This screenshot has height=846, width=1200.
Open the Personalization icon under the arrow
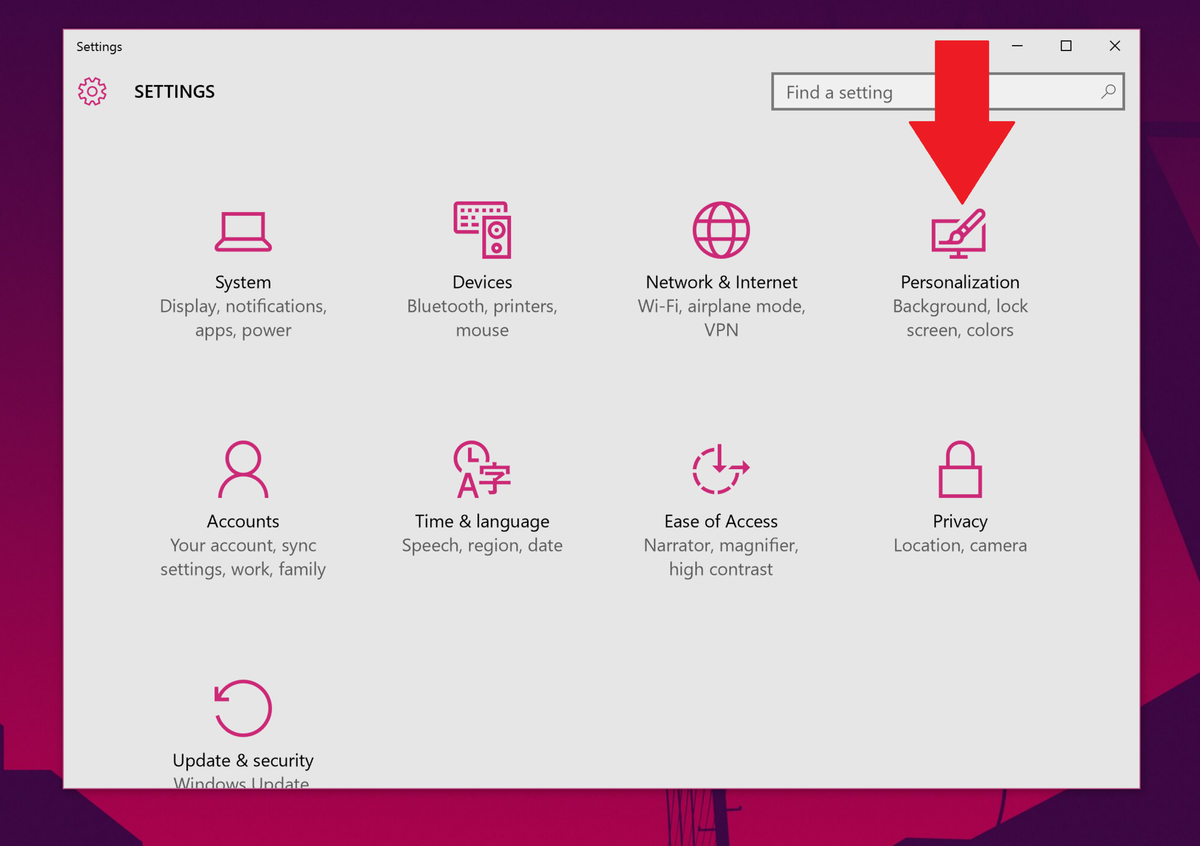pyautogui.click(x=959, y=231)
